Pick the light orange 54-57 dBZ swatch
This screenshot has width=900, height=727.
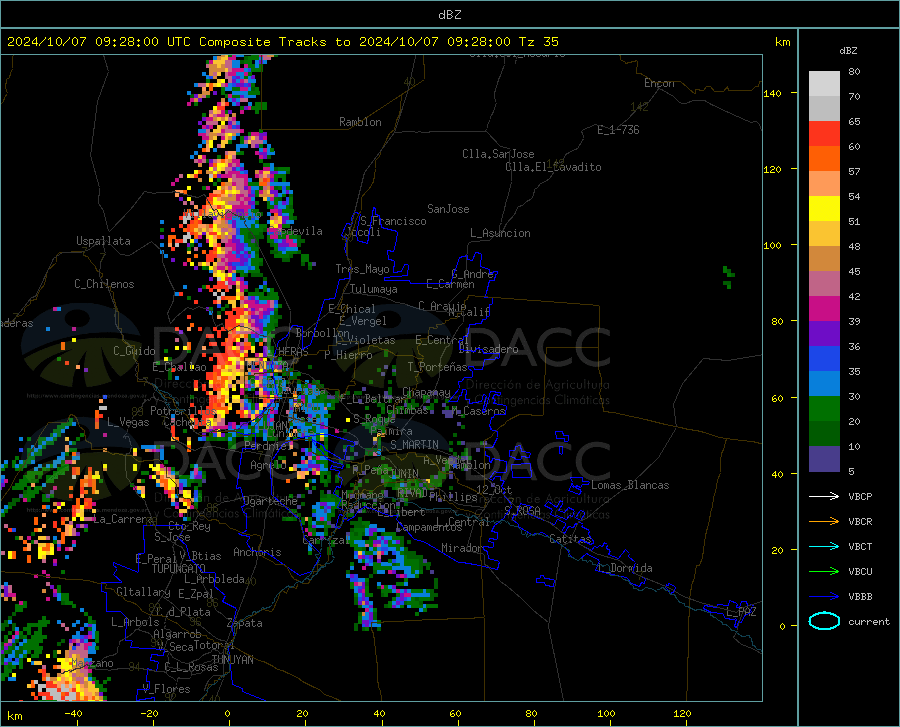(824, 184)
